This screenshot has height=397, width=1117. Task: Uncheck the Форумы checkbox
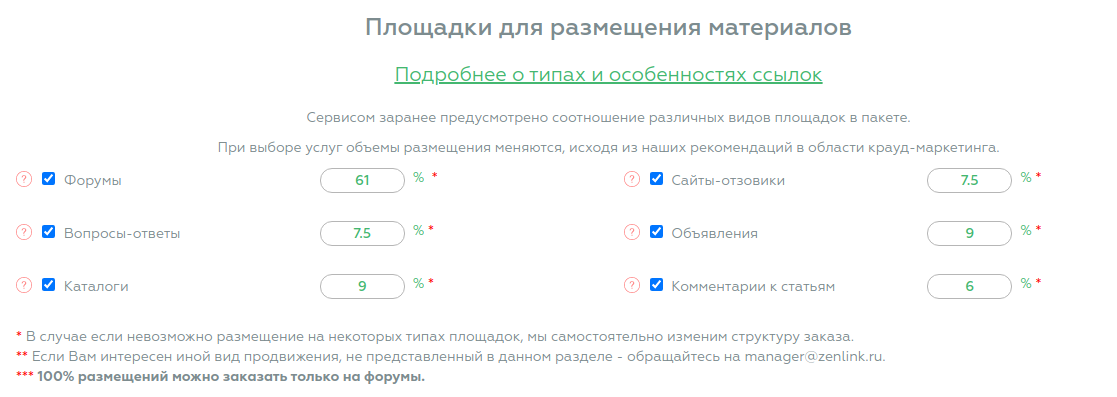48,179
